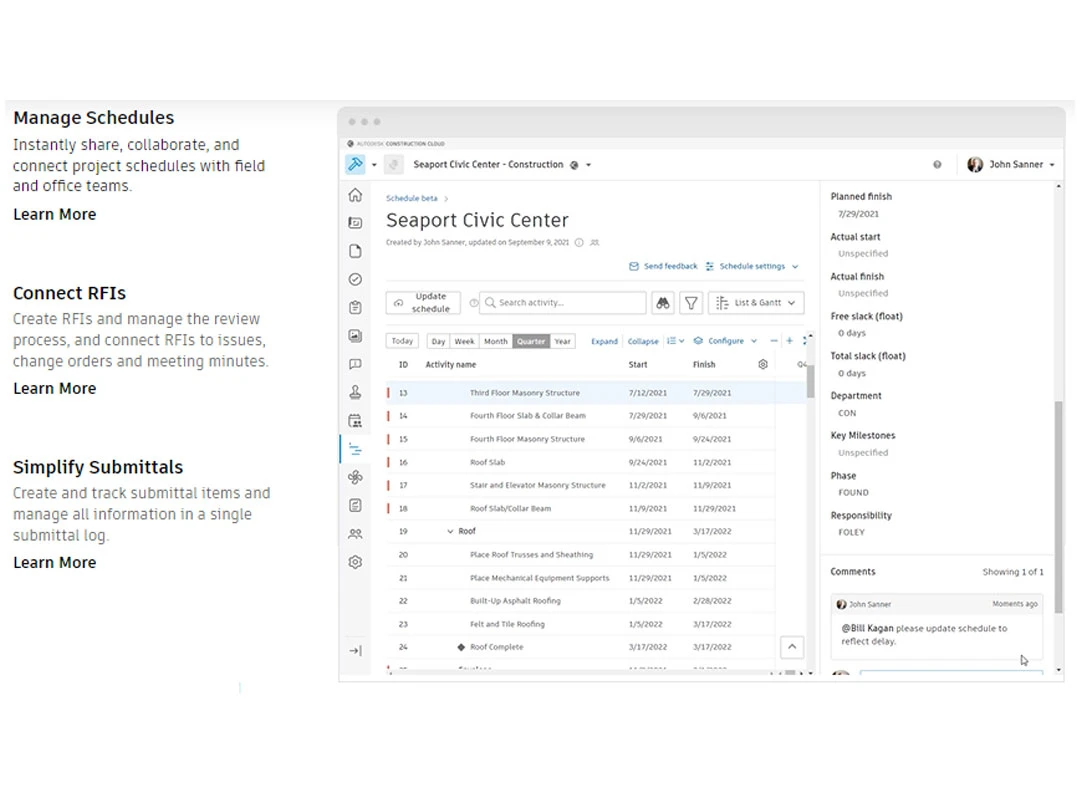Screen dimensions: 1080x810
Task: Open the Members people icon in sidebar
Action: pyautogui.click(x=355, y=534)
